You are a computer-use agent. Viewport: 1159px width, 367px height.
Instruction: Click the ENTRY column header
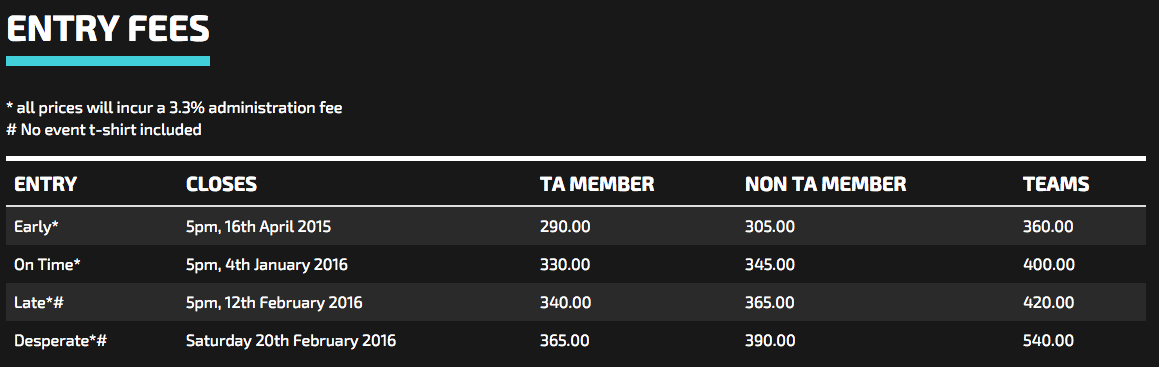coord(46,184)
